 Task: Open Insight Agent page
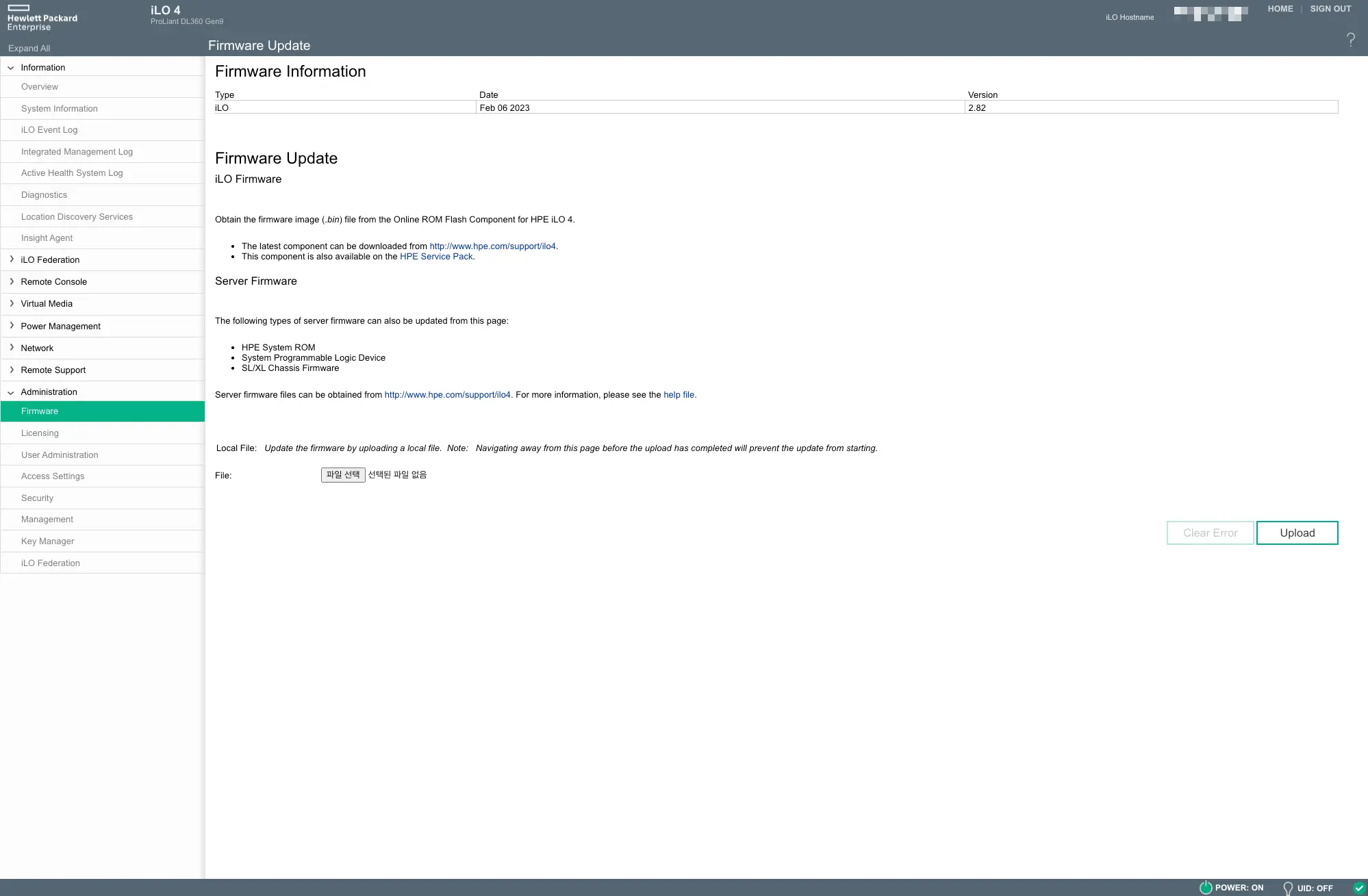point(47,238)
